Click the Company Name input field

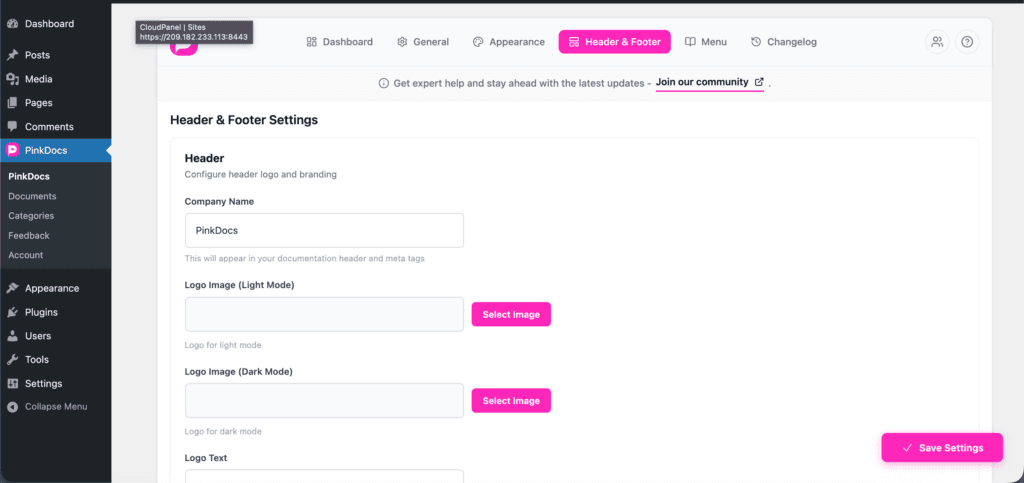(x=324, y=230)
